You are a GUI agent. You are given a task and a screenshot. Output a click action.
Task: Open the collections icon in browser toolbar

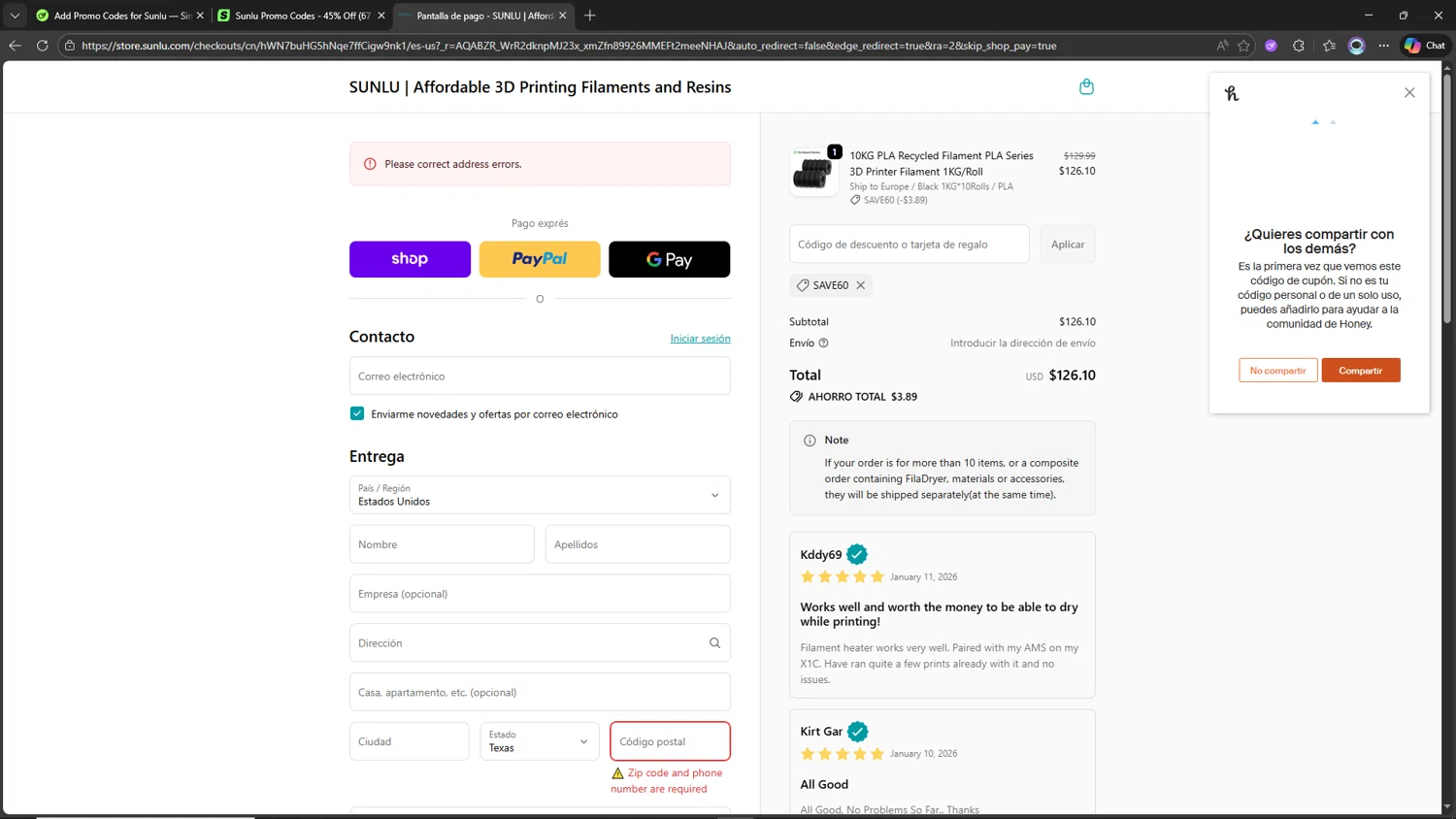point(1329,46)
